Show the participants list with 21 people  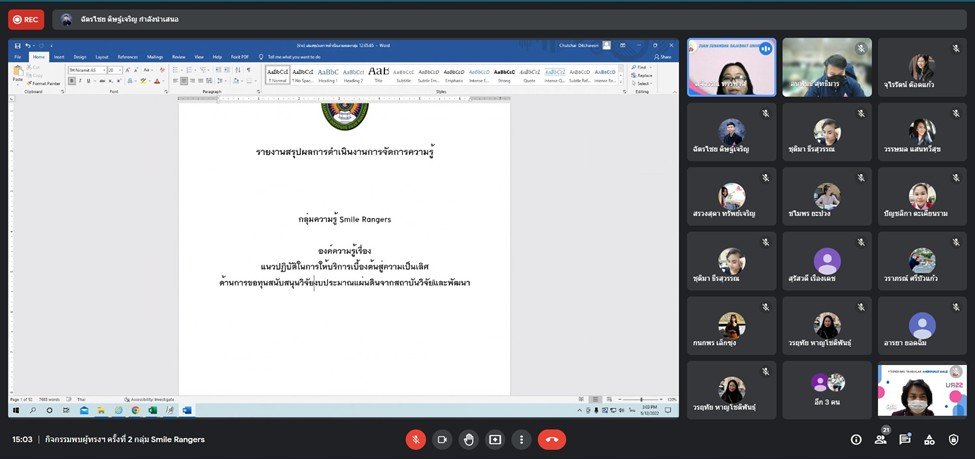point(881,439)
